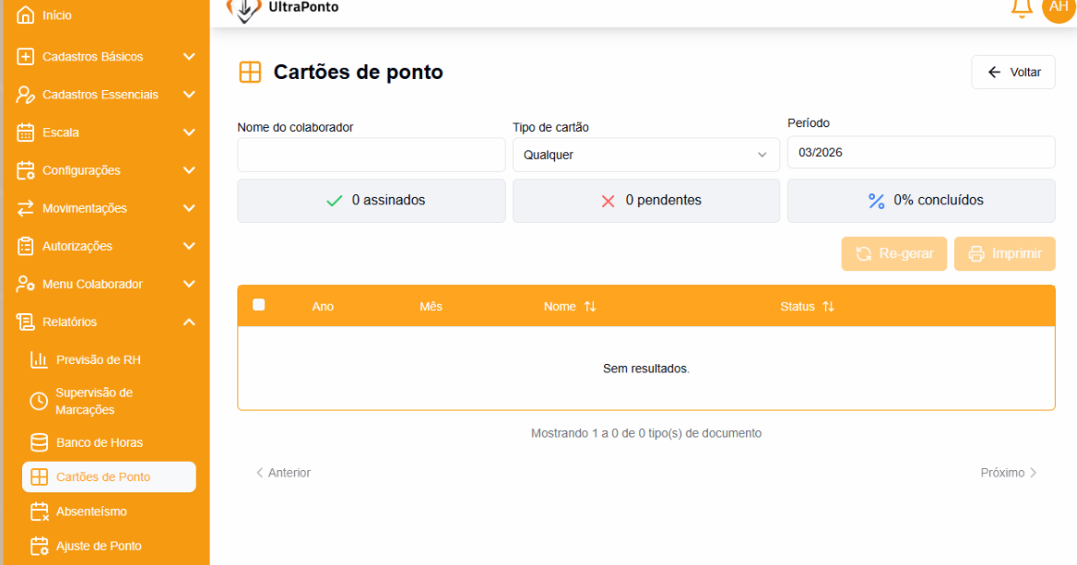Click the 0 pendentes summary card

(x=646, y=200)
